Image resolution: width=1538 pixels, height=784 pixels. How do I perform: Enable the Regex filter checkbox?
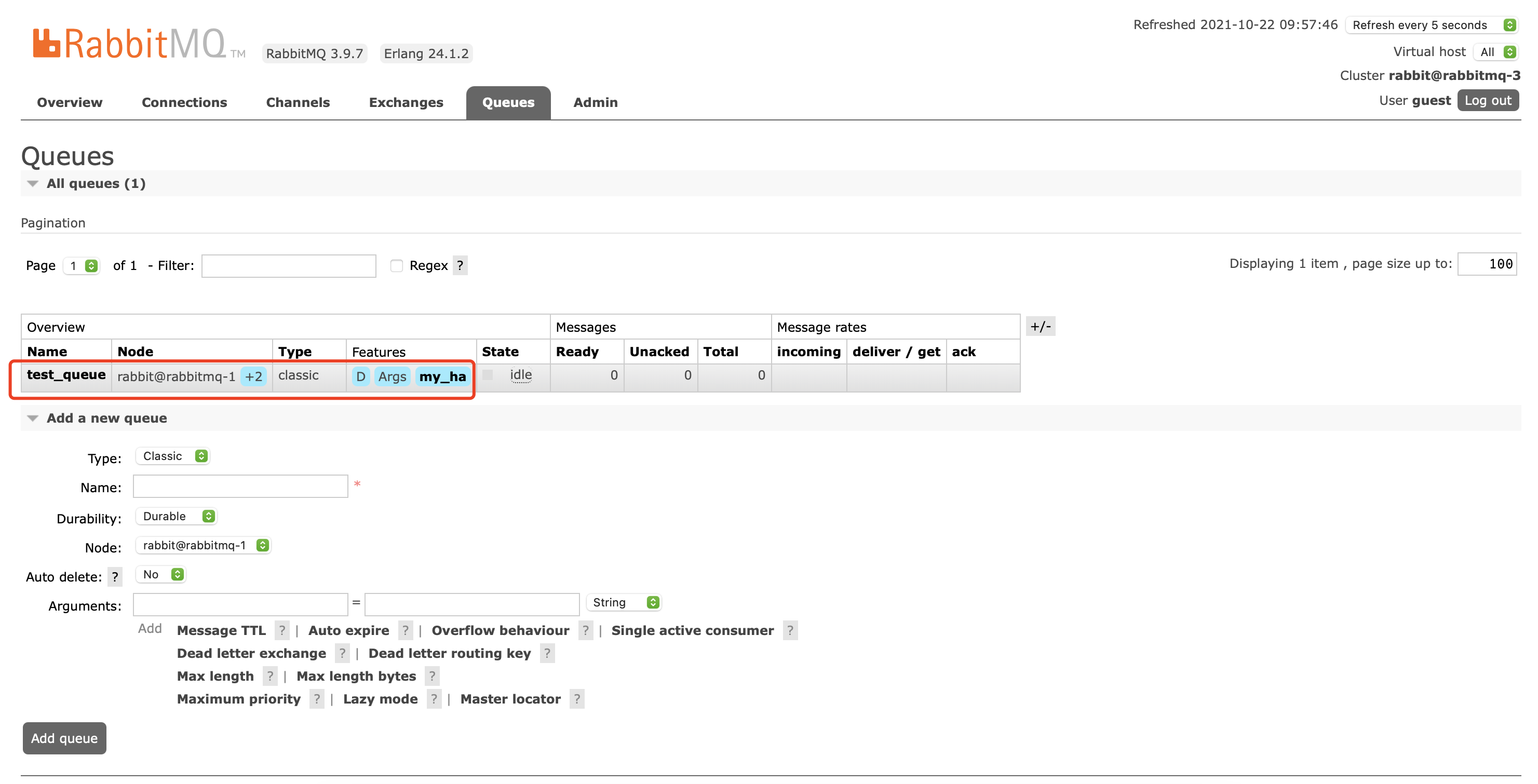[x=396, y=266]
